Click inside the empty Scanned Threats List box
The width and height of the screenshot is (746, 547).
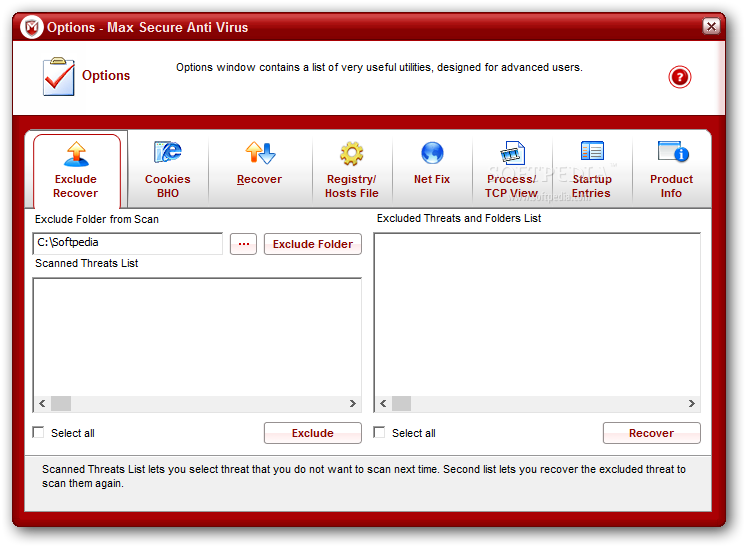click(197, 338)
